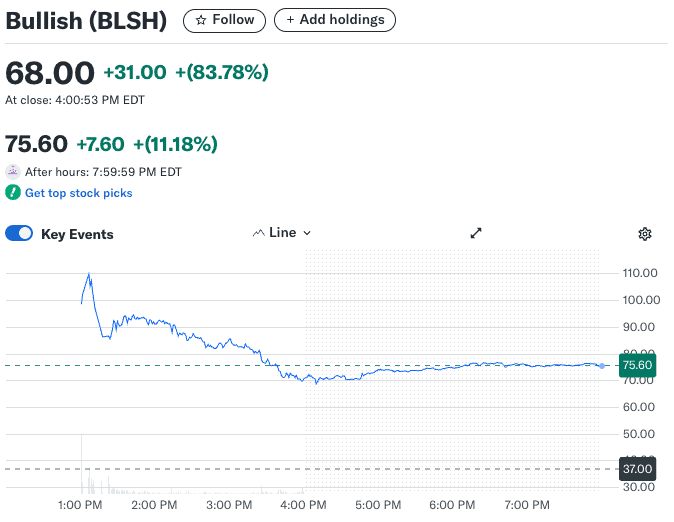Click the green stock picks badge icon
The height and width of the screenshot is (522, 674).
tap(13, 193)
